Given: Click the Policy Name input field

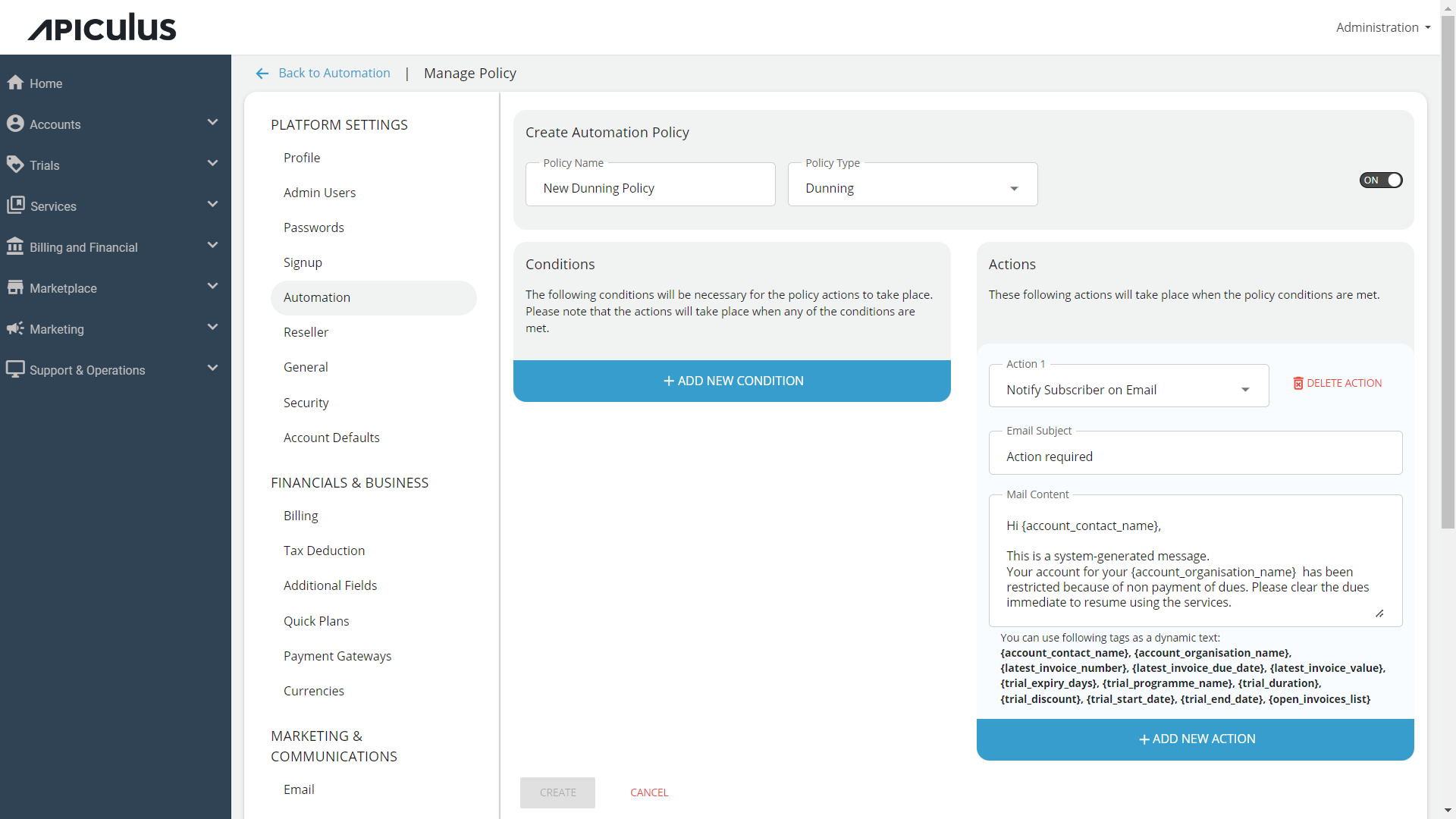Looking at the screenshot, I should [650, 187].
